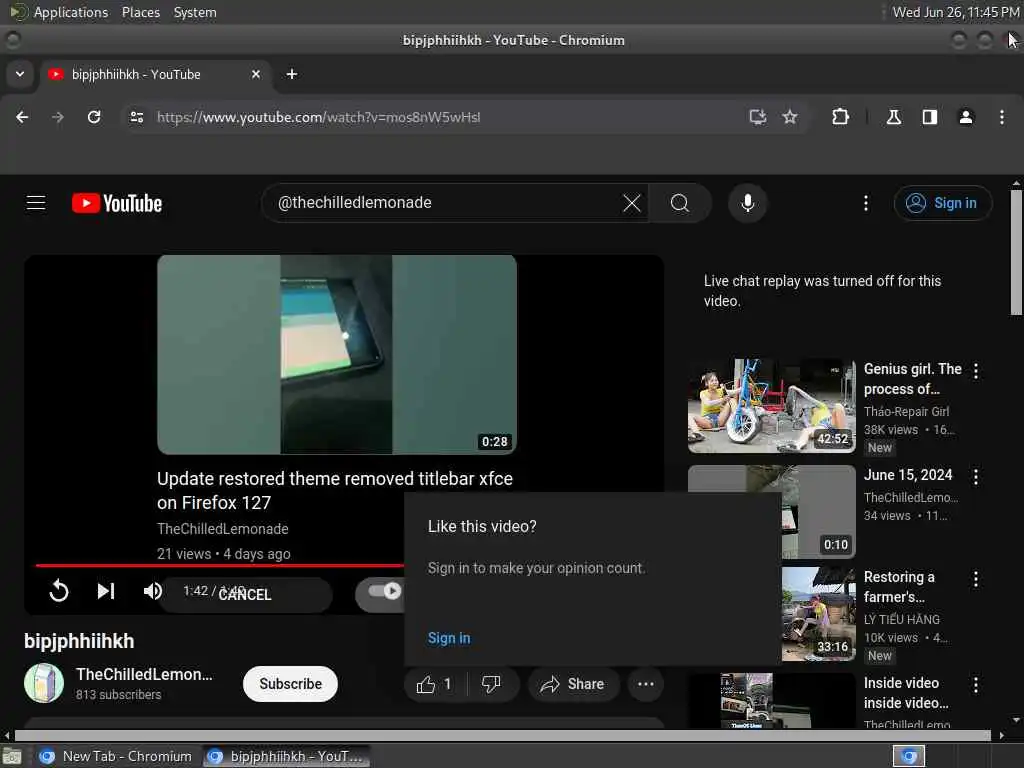Mute the video volume
Screen dimensions: 1024x768
tap(153, 591)
